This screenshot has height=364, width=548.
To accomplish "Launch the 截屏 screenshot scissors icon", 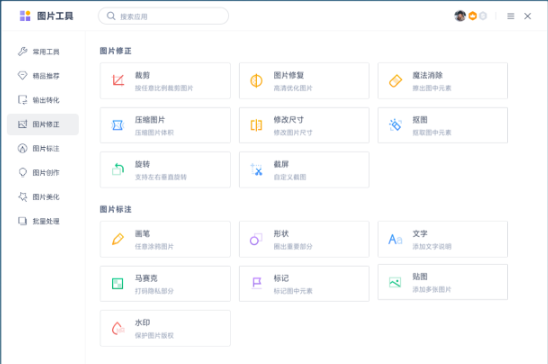I will coord(257,169).
